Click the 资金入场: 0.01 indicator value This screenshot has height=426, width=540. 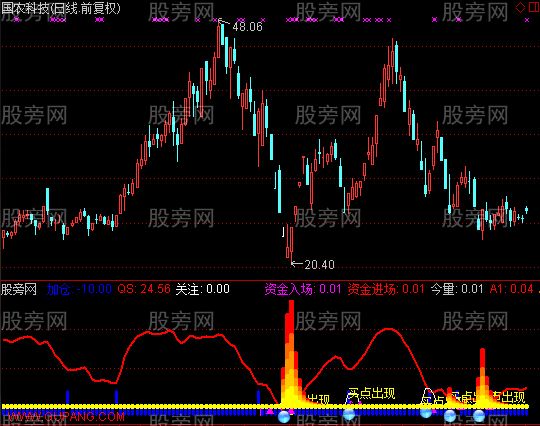(x=303, y=289)
